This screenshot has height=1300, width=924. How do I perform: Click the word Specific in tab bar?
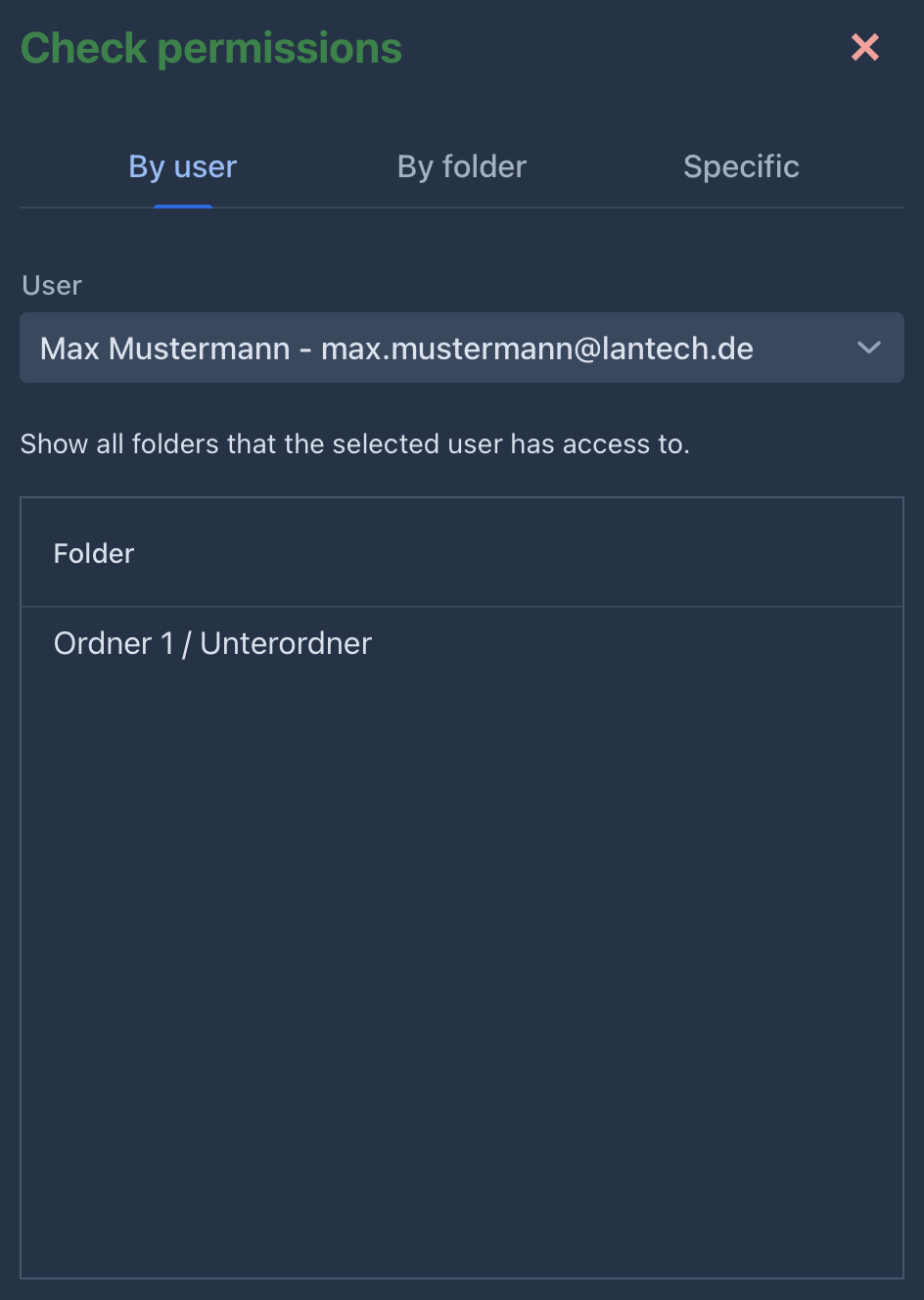coord(741,166)
